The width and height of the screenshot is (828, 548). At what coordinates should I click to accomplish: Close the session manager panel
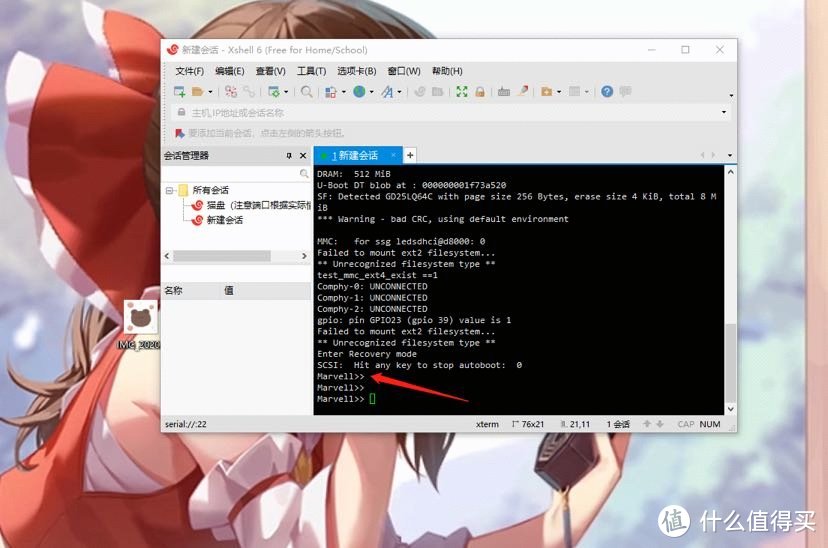[x=303, y=155]
